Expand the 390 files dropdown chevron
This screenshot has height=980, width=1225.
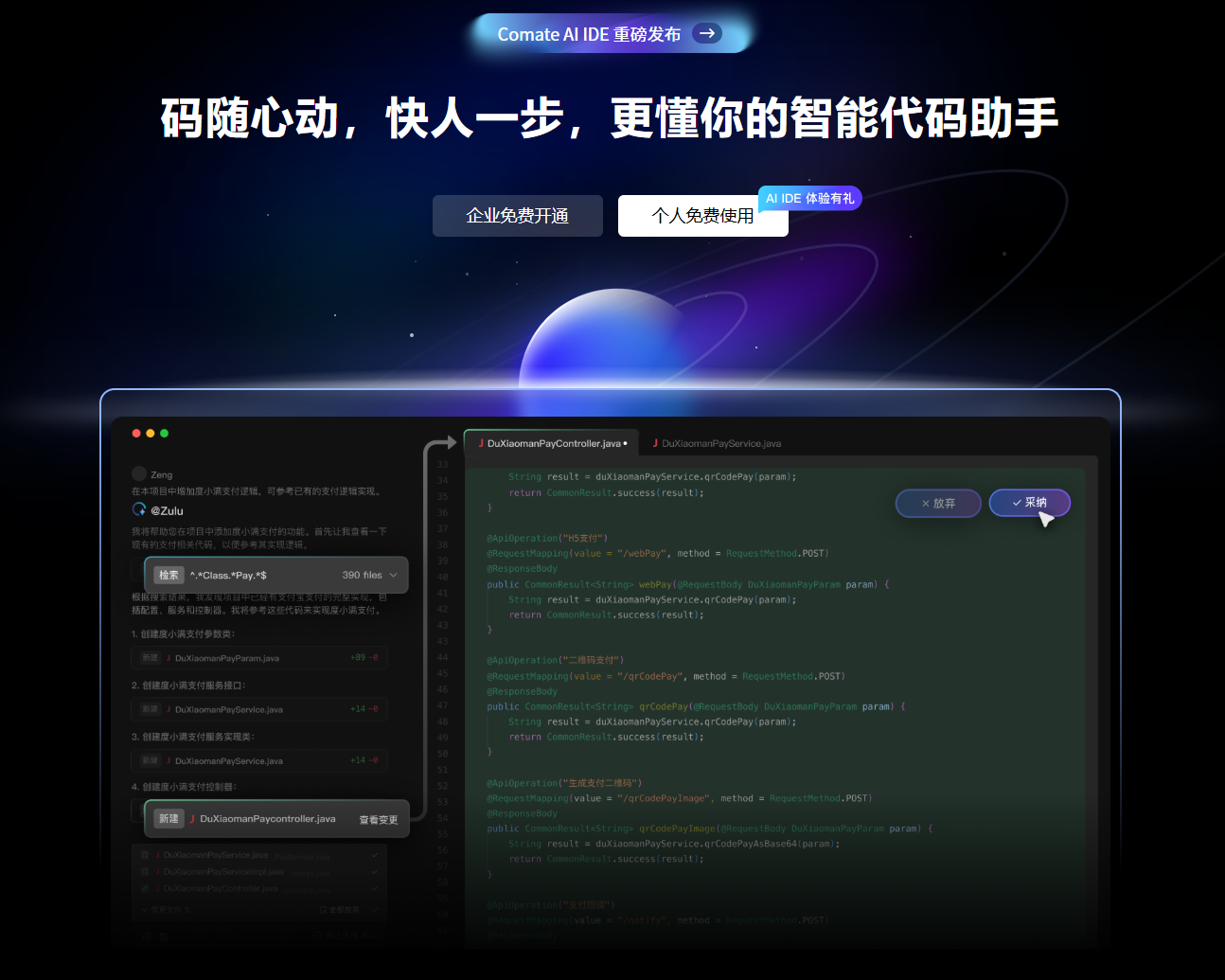pos(393,575)
